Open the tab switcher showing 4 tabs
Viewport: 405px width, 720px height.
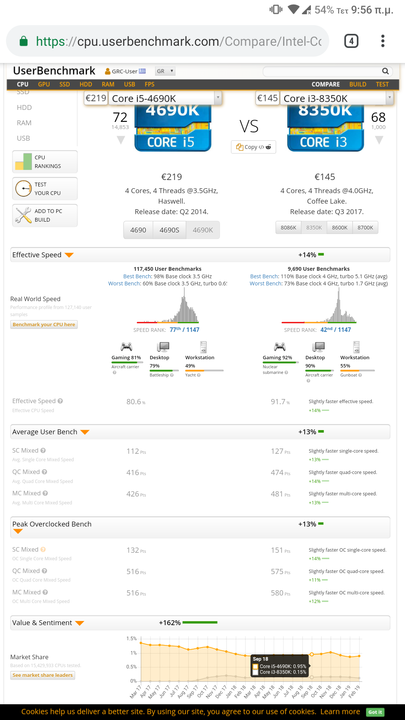tap(351, 41)
